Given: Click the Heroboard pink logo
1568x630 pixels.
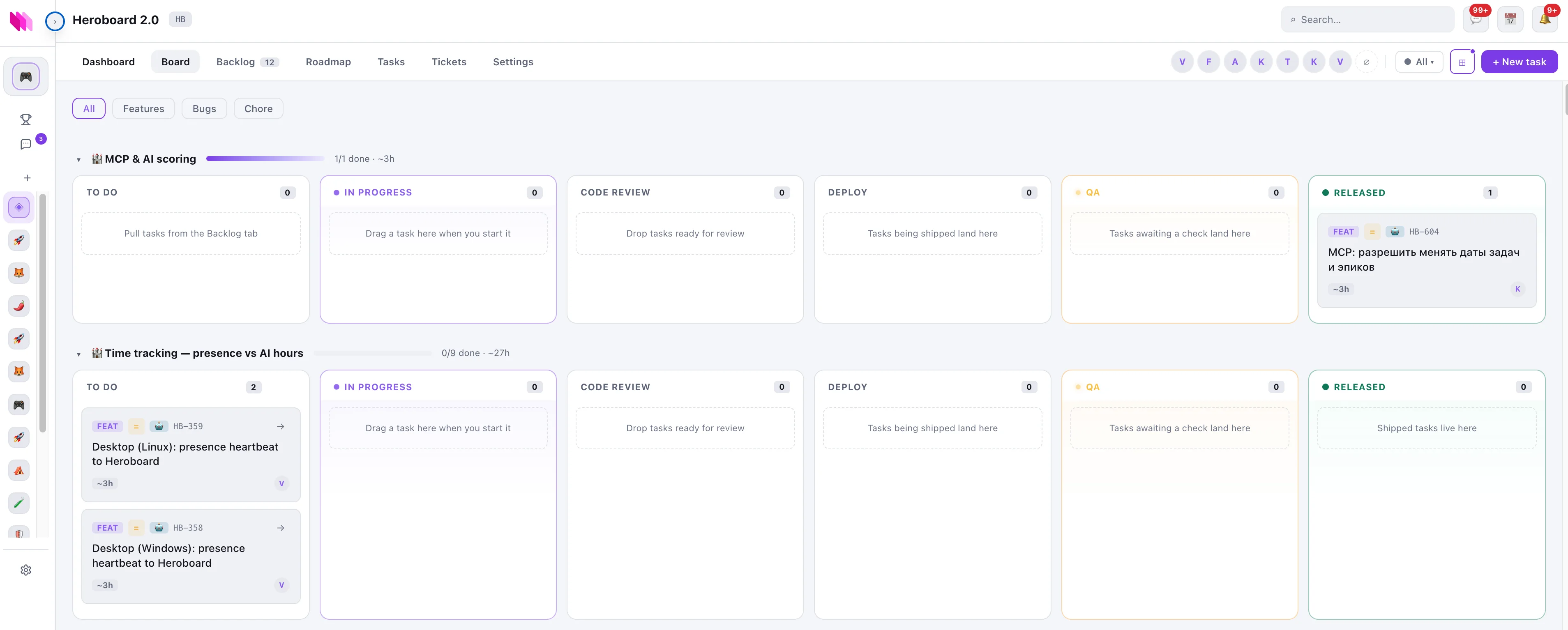Looking at the screenshot, I should 21,21.
